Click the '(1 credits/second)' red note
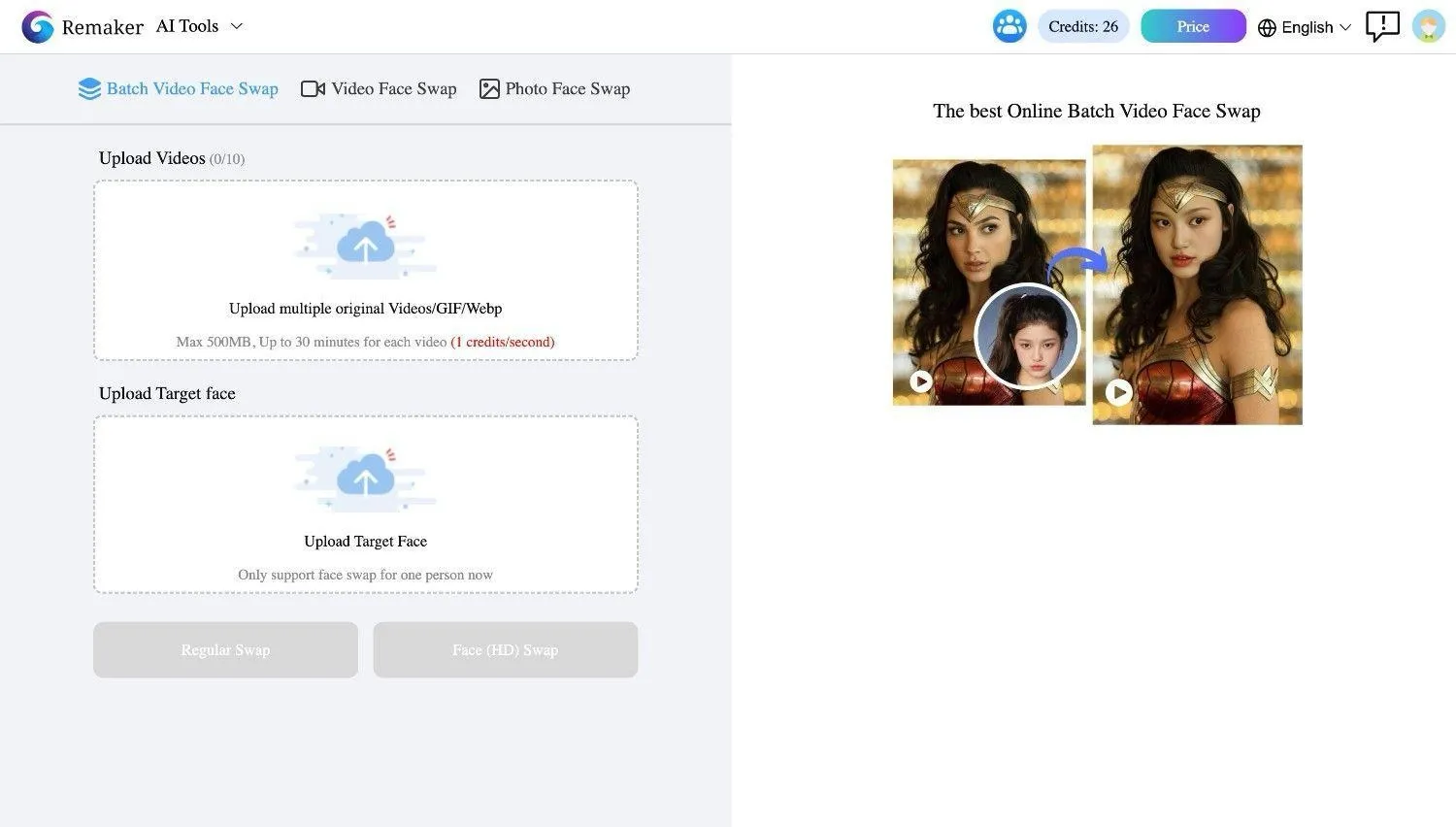 503,342
